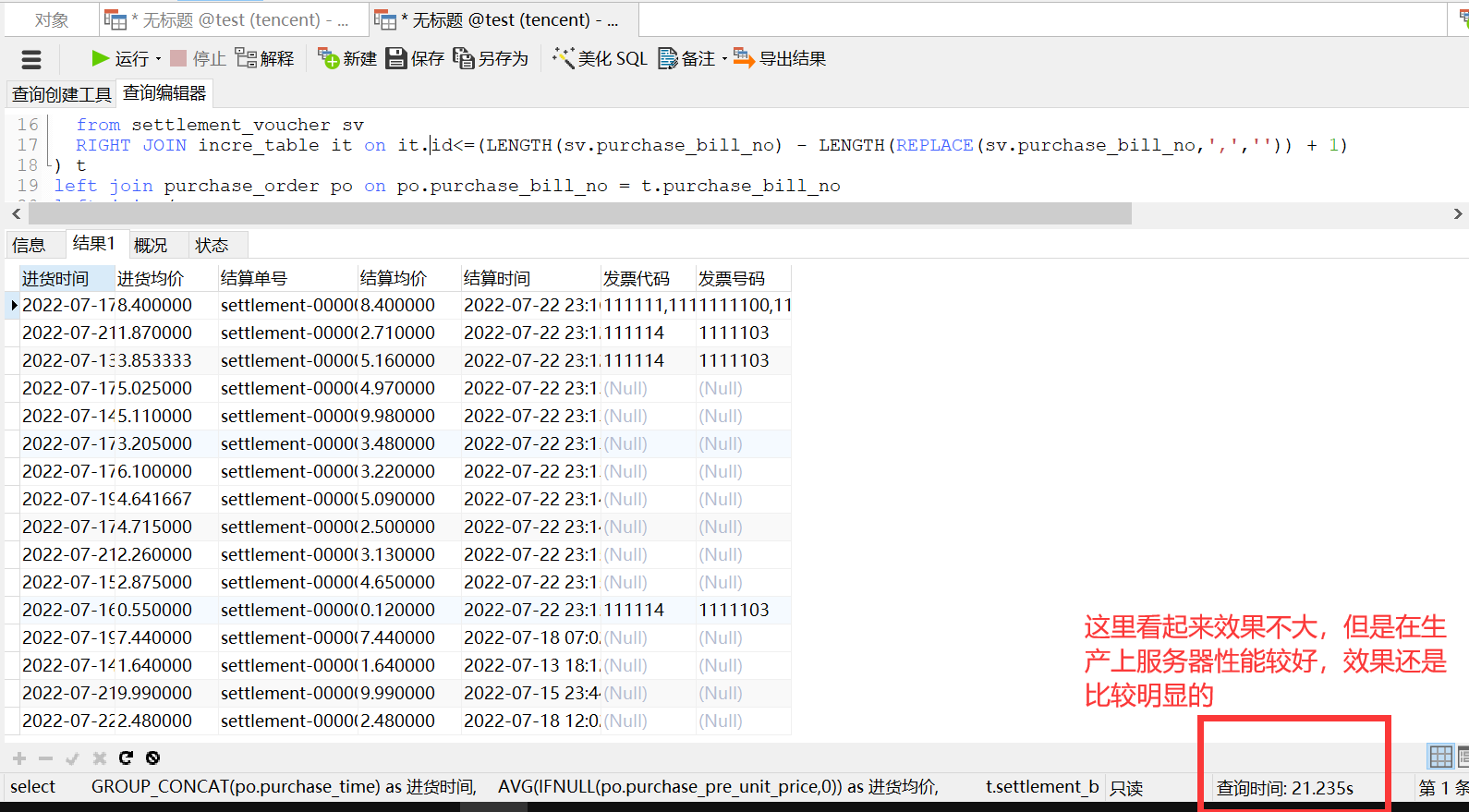Click the 进货时间 column header
This screenshot has width=1469, height=812.
click(x=67, y=278)
